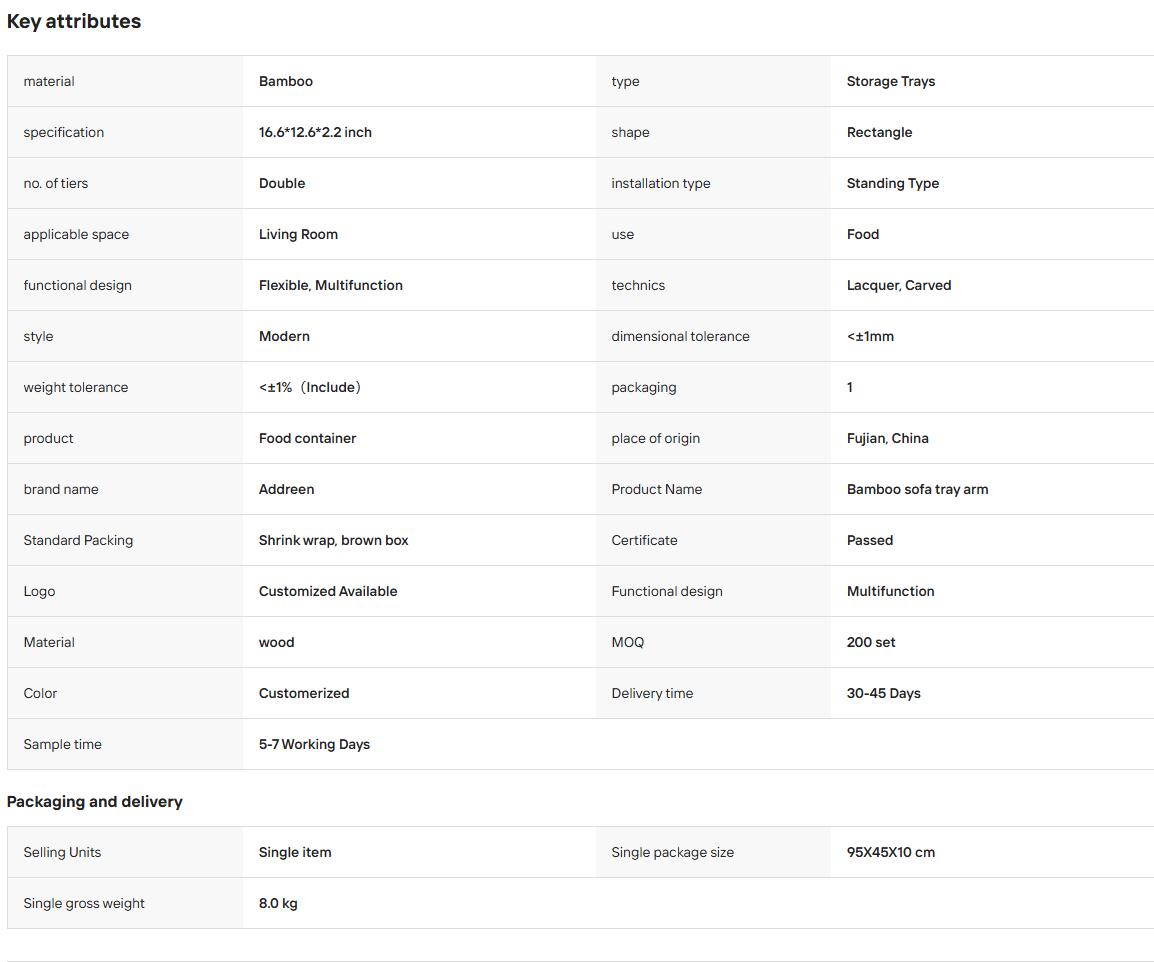Click the Rectangle shape value
This screenshot has width=1154, height=962.
point(879,132)
